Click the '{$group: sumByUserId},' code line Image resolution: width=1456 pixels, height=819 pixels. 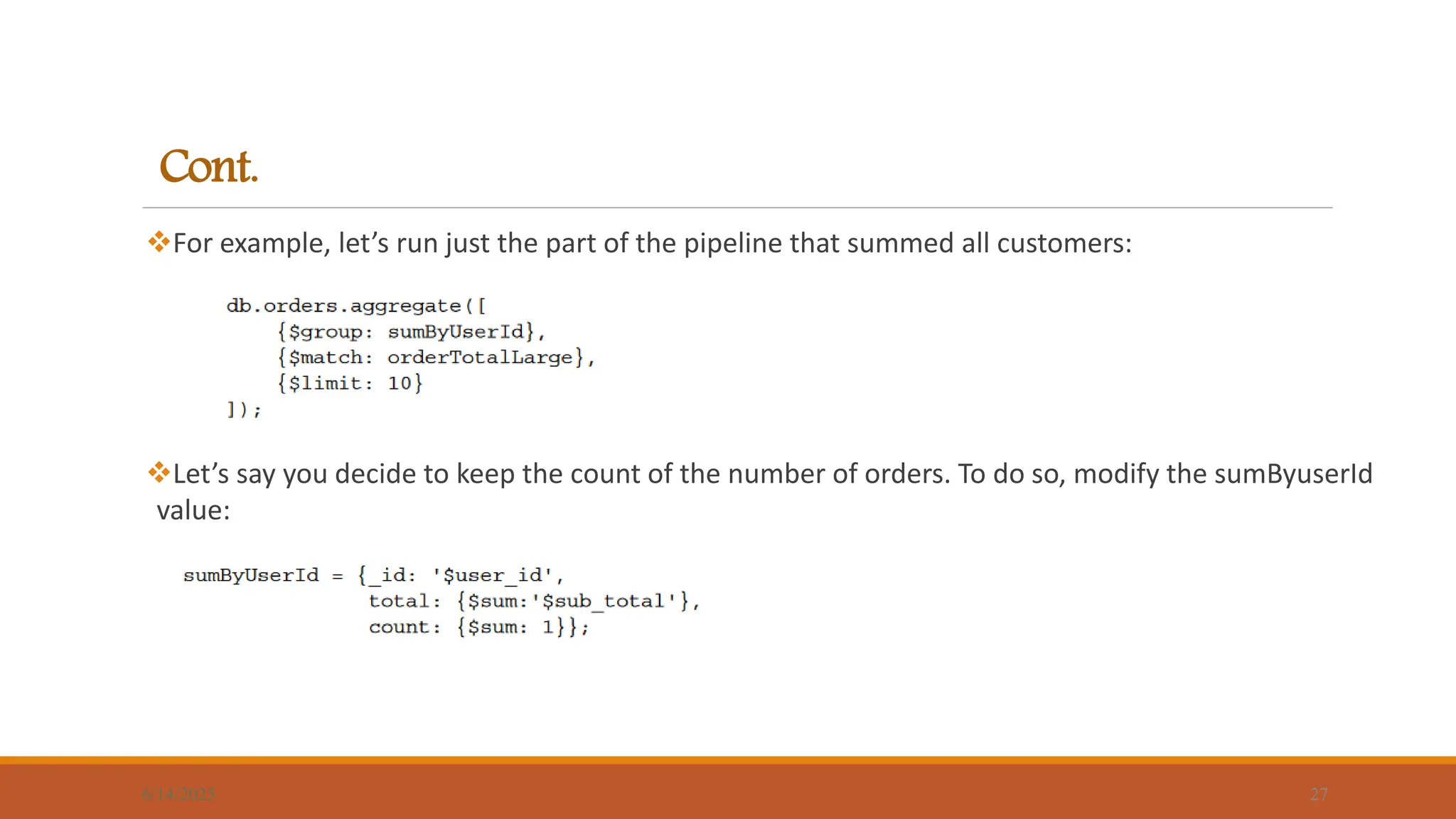[411, 332]
